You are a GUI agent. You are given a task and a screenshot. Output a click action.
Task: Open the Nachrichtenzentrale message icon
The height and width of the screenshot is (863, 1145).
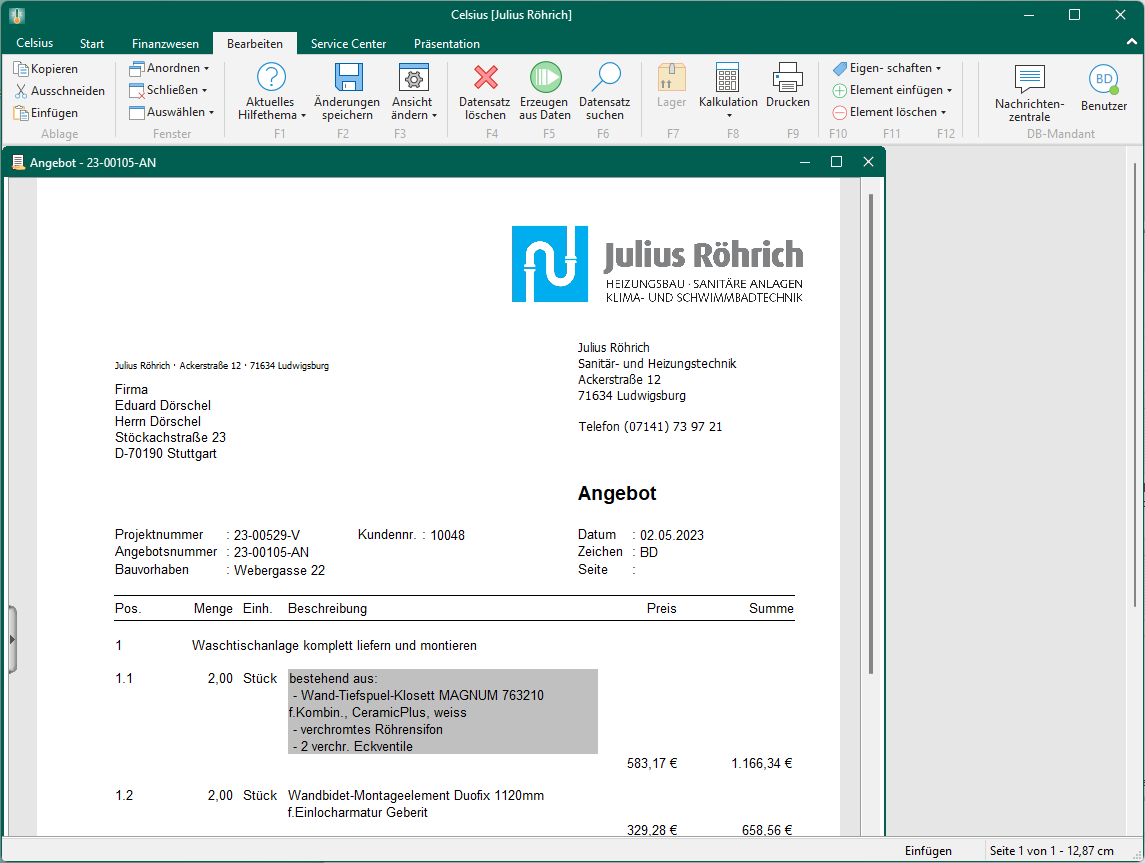click(x=1029, y=79)
